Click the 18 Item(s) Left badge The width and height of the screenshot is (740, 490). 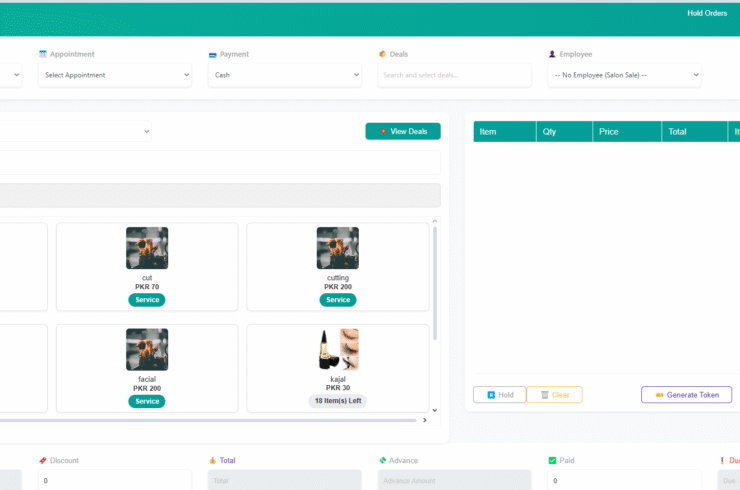coord(338,401)
